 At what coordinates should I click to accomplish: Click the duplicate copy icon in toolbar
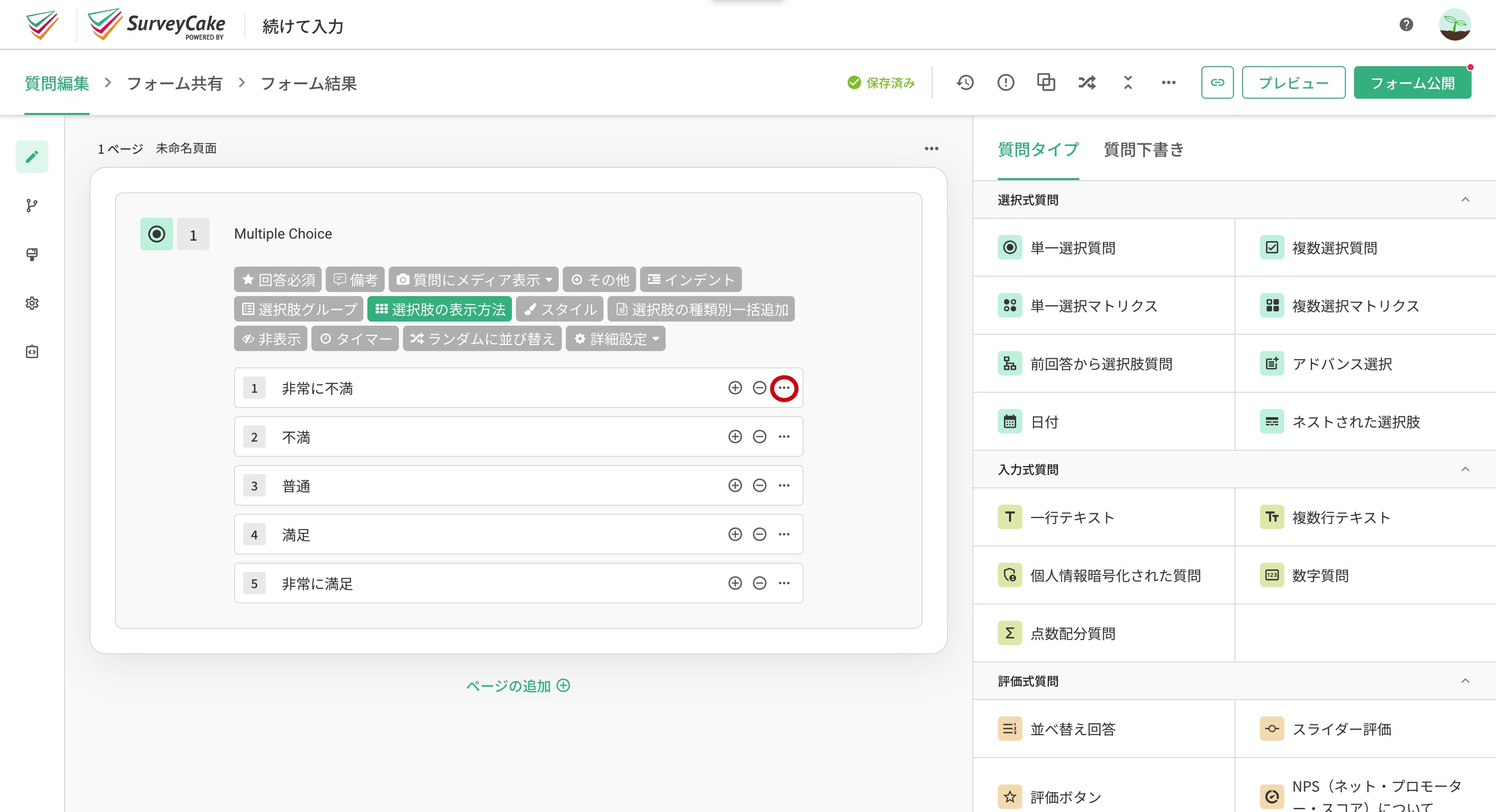(x=1046, y=82)
